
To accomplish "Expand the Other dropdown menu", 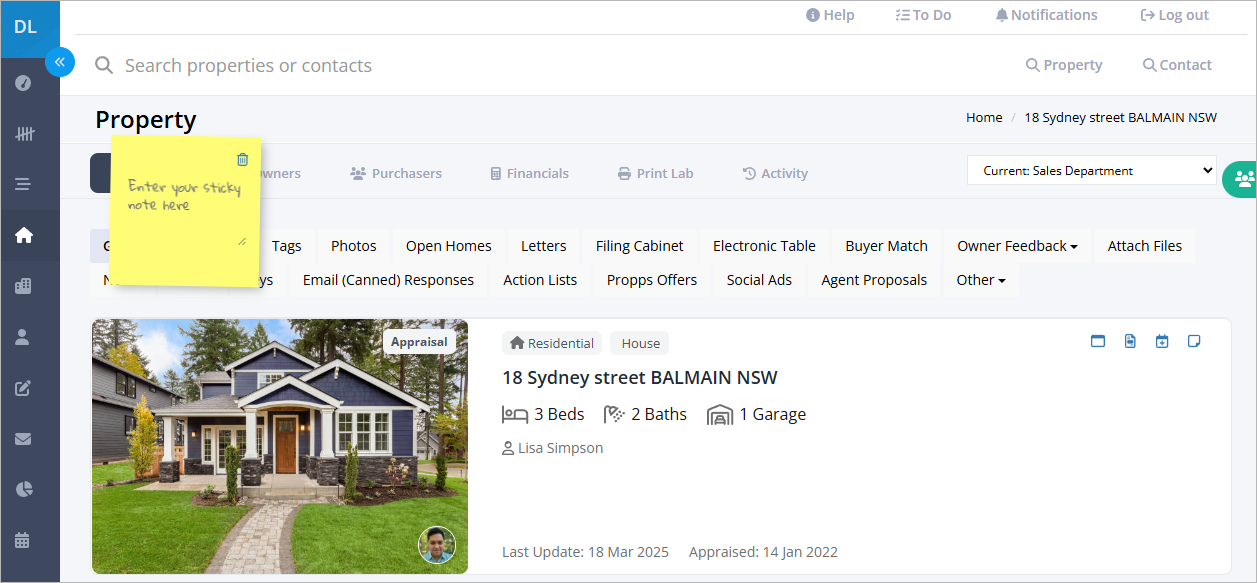I will click(981, 280).
